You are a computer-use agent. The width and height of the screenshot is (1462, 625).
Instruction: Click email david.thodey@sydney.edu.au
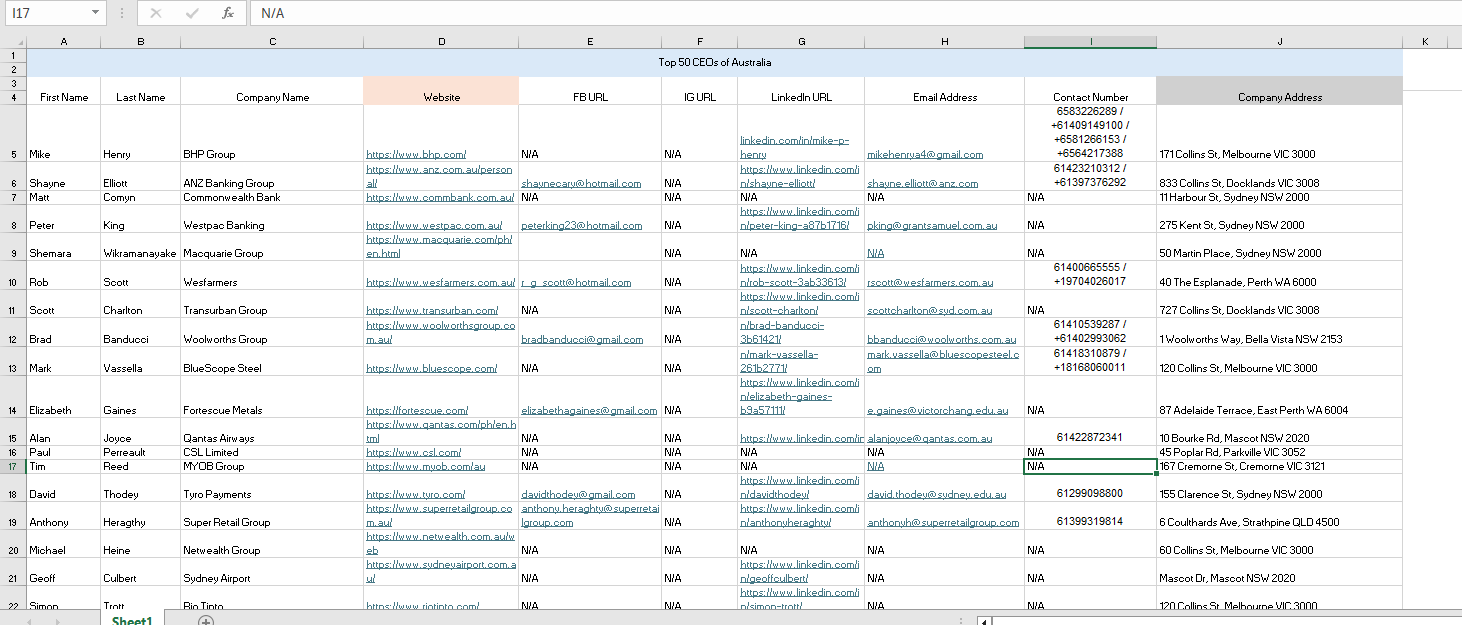(936, 495)
